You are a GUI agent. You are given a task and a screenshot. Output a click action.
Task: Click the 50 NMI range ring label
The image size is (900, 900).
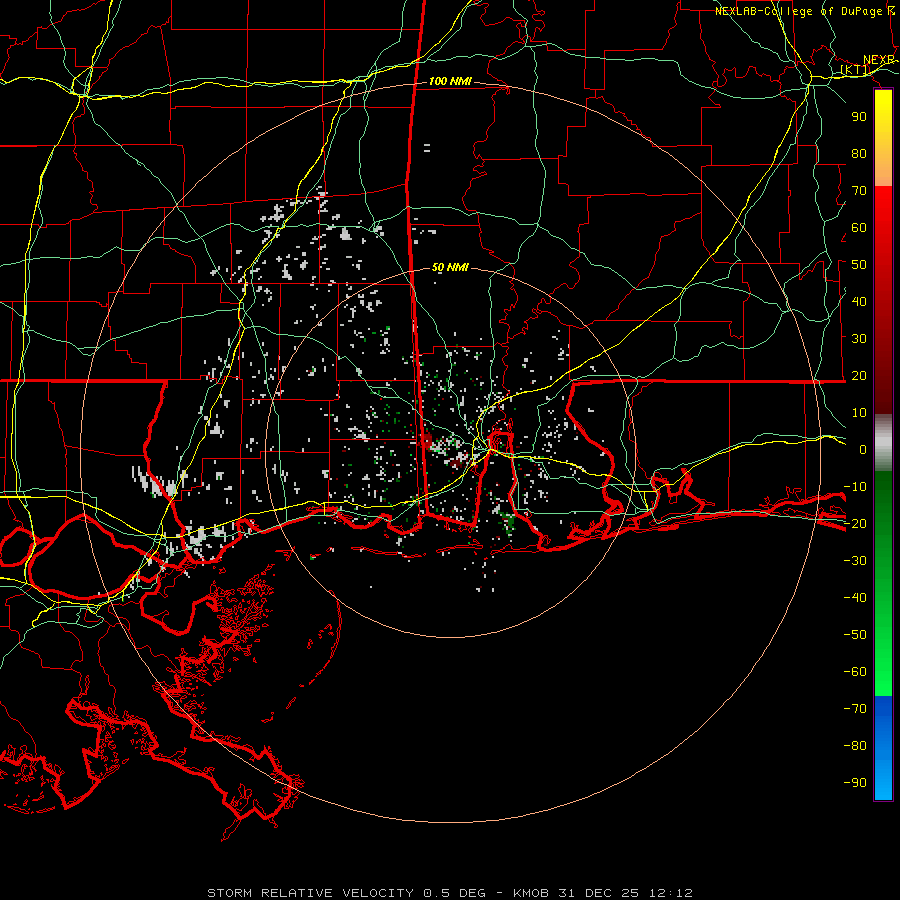point(450,267)
